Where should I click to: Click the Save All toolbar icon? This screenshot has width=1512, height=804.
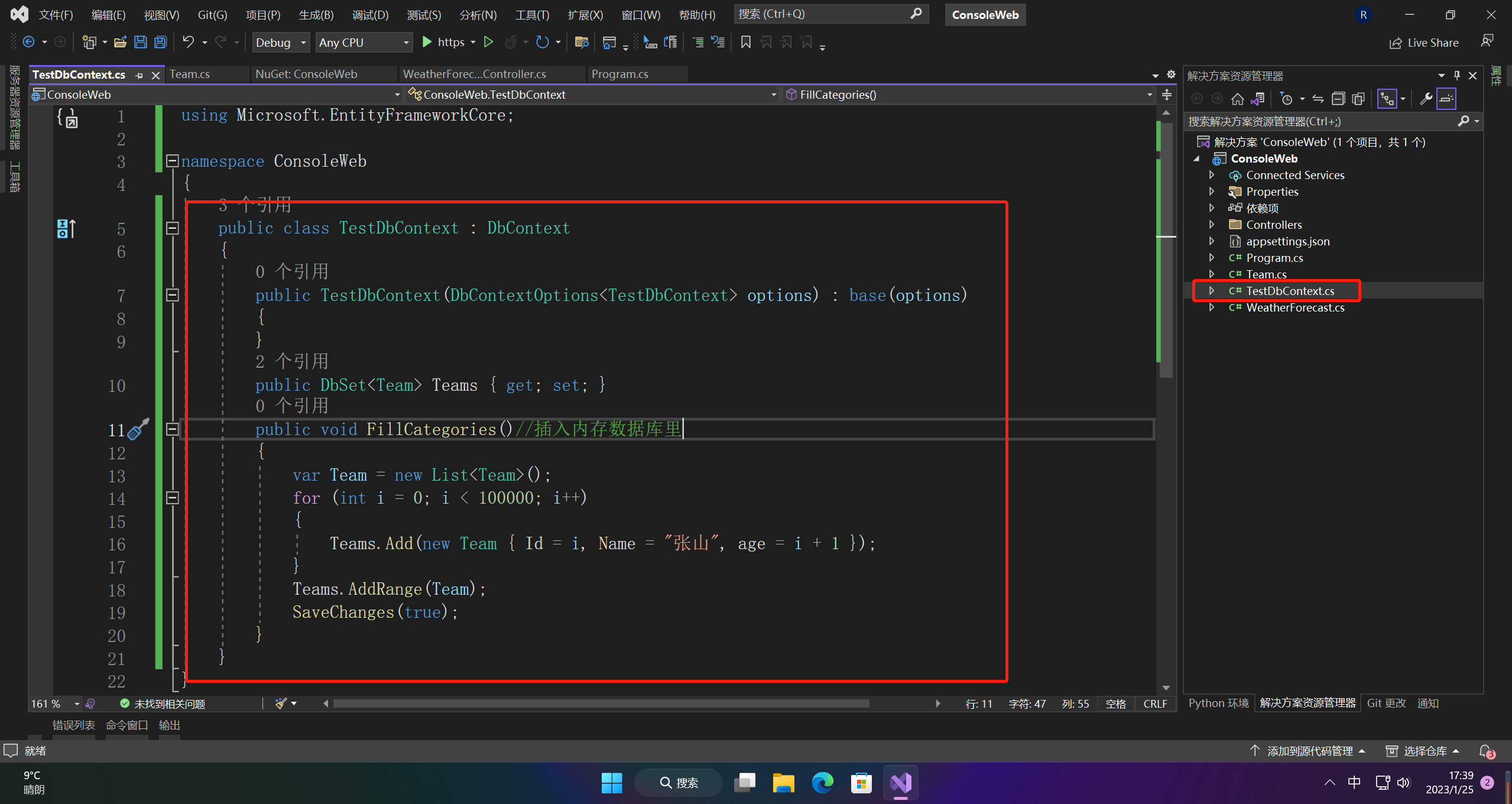tap(160, 42)
